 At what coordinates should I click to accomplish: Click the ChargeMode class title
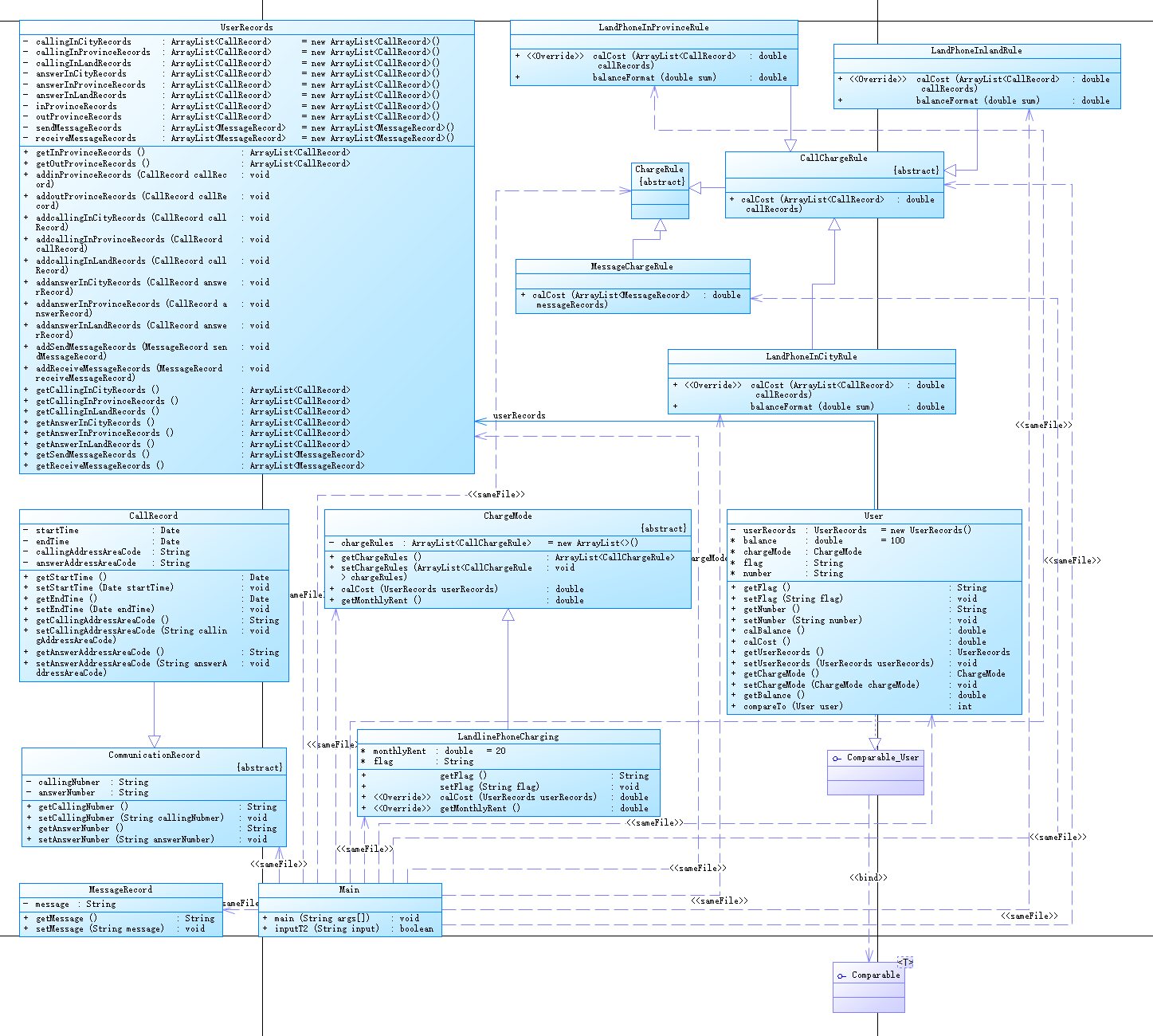click(x=508, y=516)
